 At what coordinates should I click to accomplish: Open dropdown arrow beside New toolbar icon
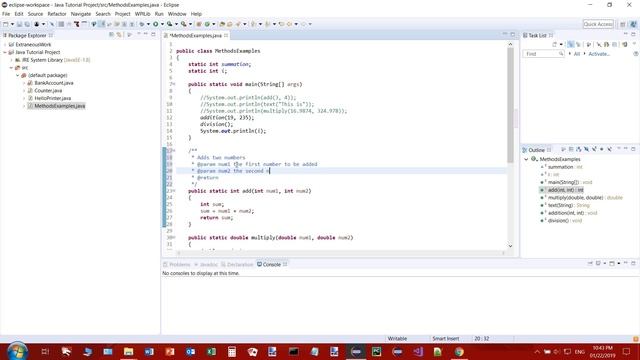(12, 24)
